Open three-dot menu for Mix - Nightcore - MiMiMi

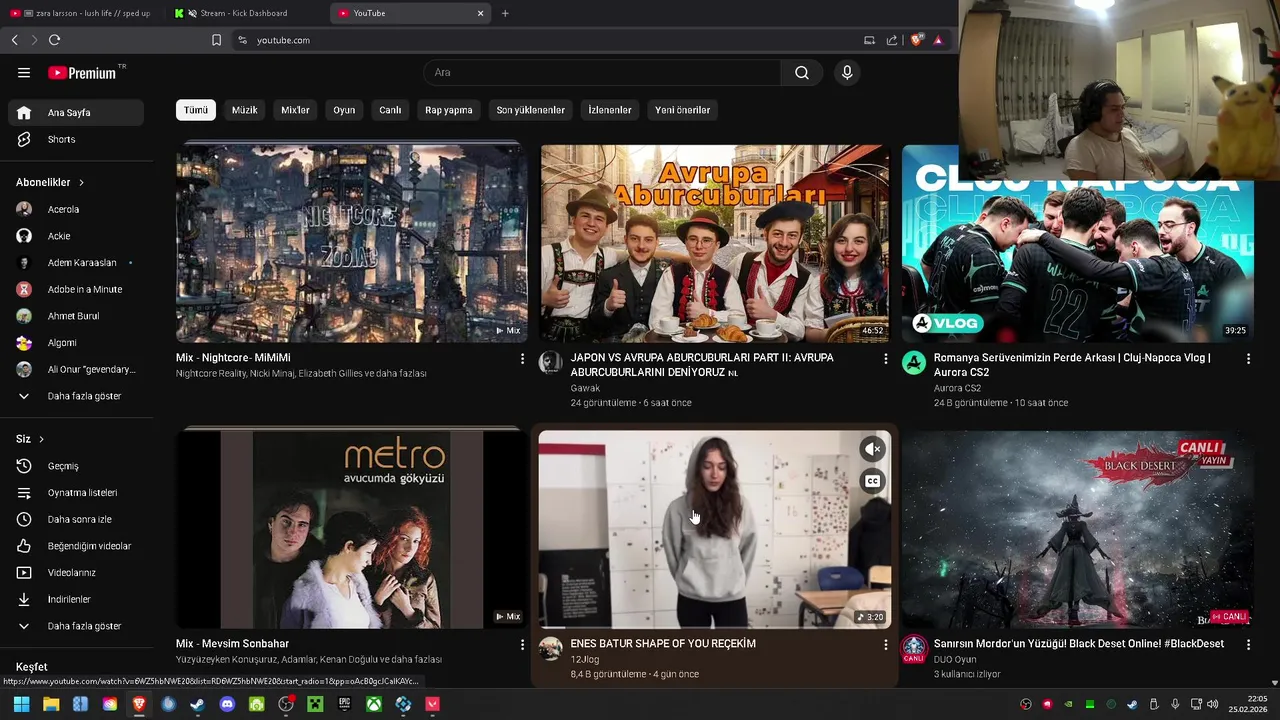[x=522, y=358]
